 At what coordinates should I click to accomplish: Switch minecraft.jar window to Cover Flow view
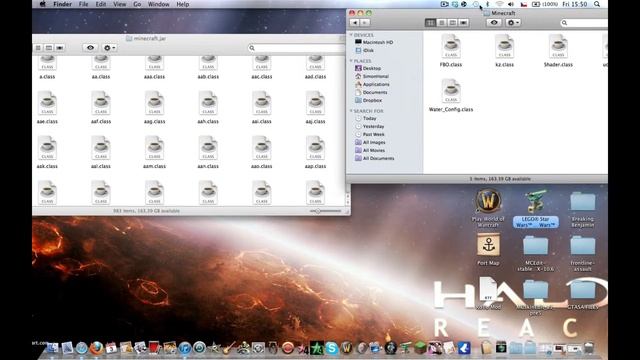pyautogui.click(x=60, y=48)
